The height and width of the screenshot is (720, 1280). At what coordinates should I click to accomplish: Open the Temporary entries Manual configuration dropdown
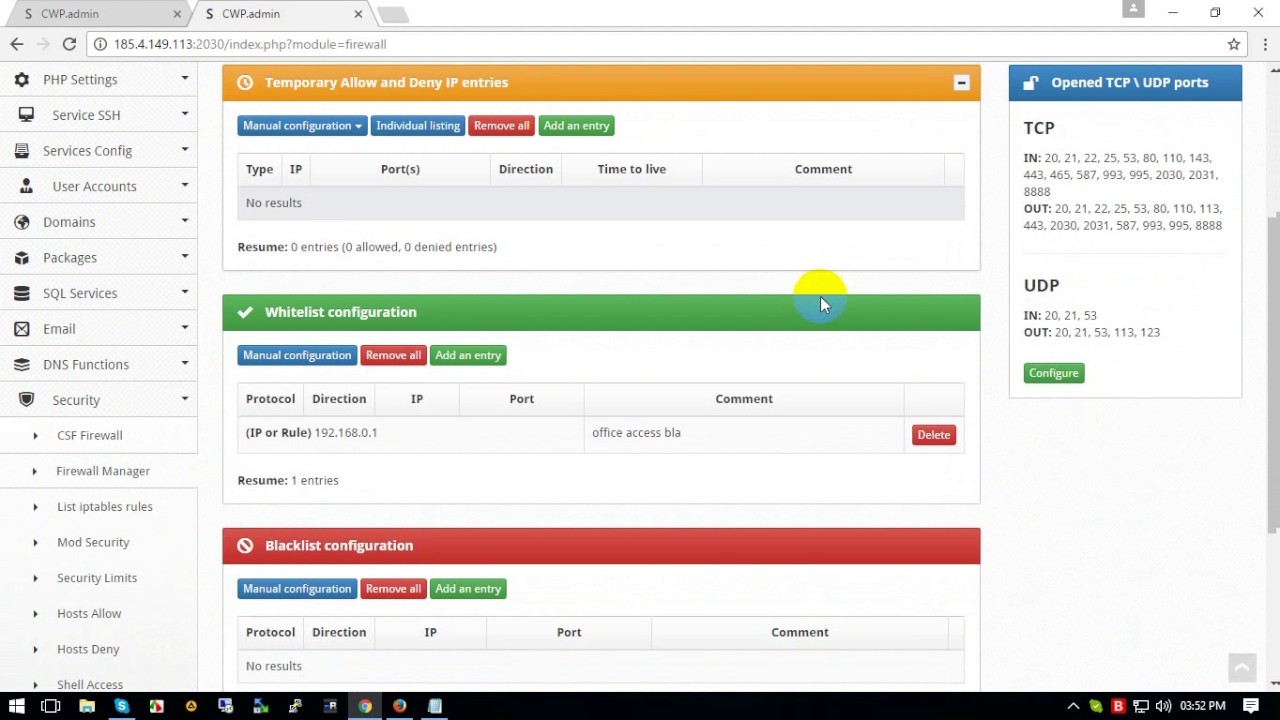coord(302,126)
